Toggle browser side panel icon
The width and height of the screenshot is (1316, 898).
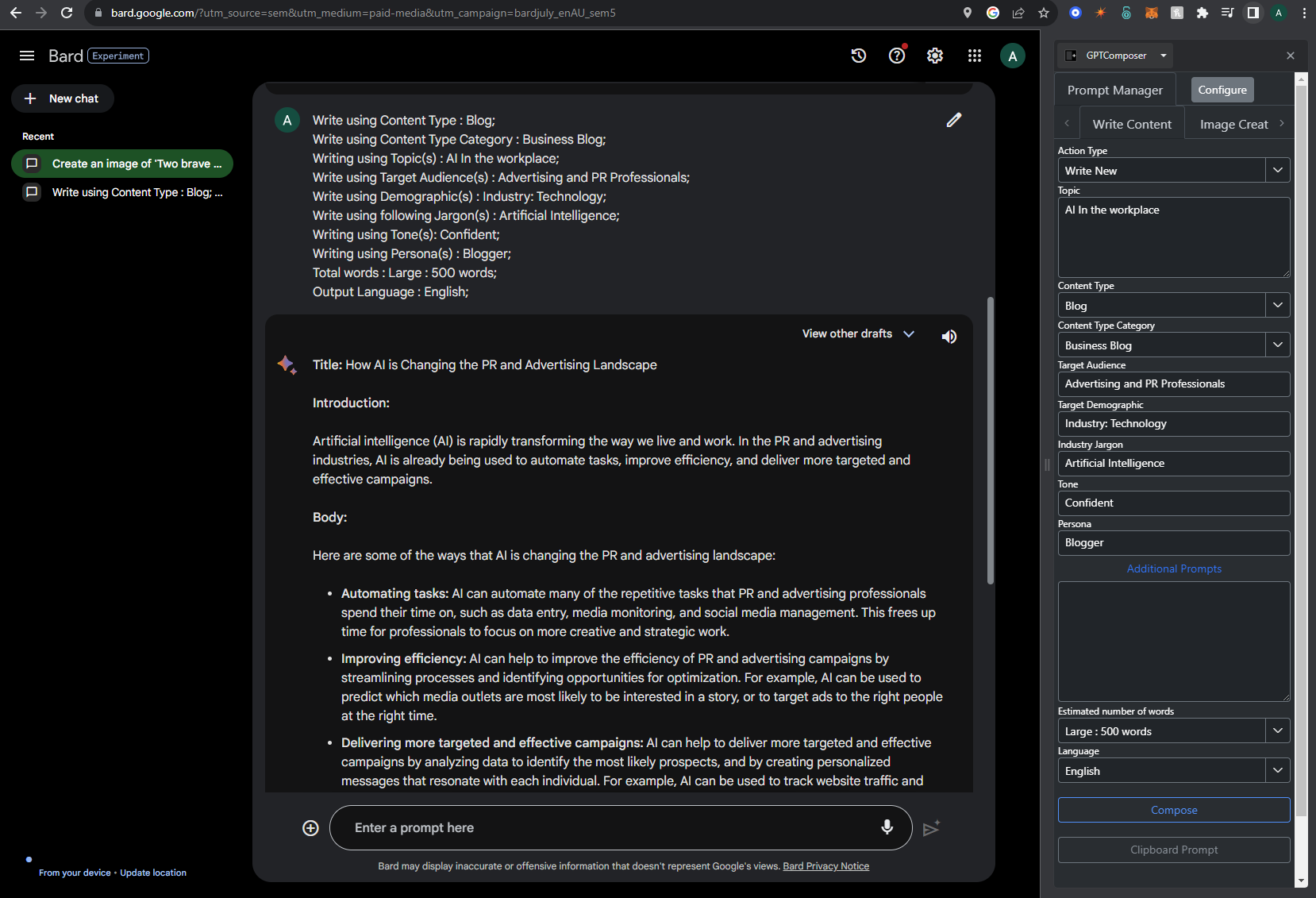(1253, 13)
